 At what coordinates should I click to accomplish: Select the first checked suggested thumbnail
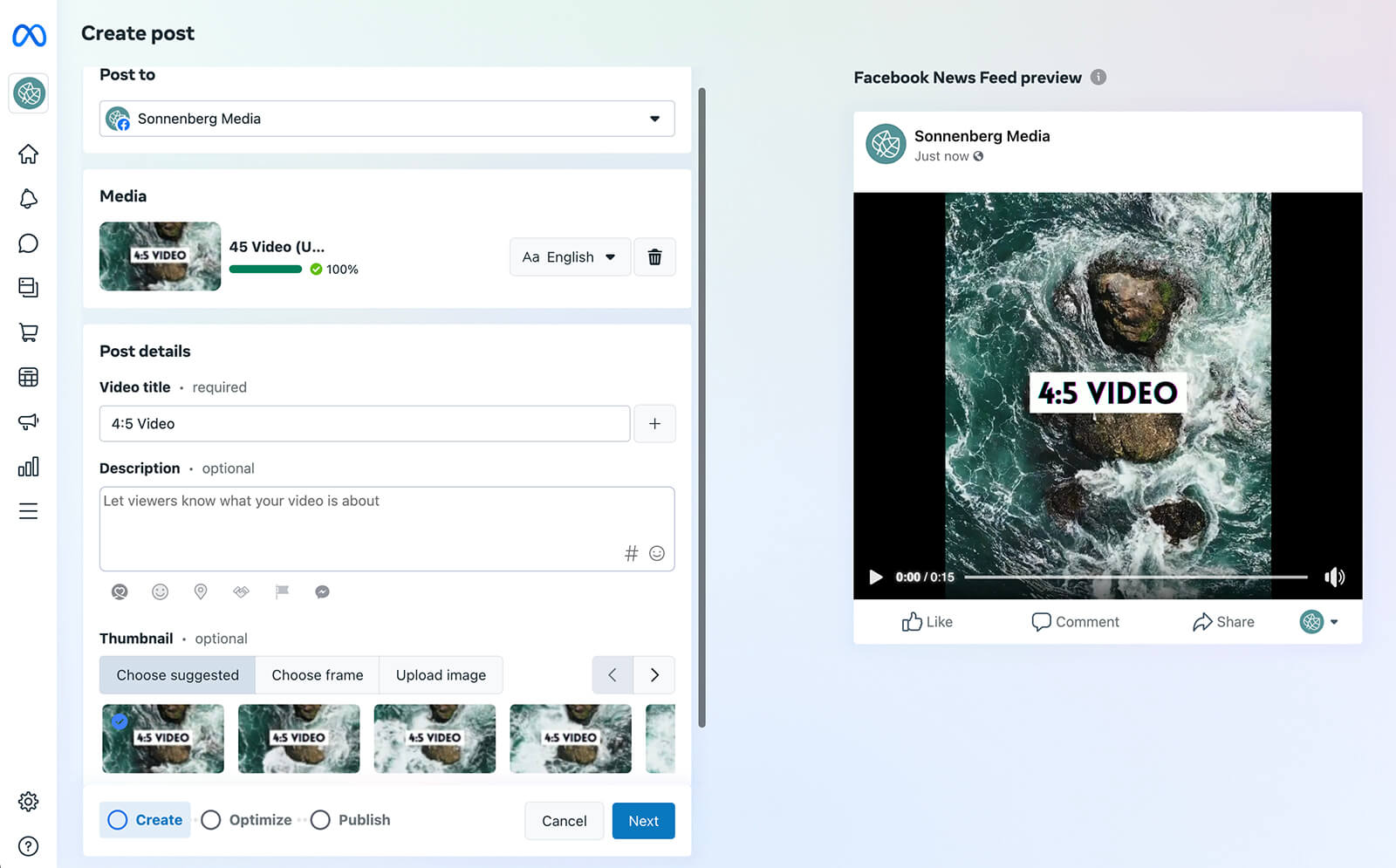click(x=163, y=739)
